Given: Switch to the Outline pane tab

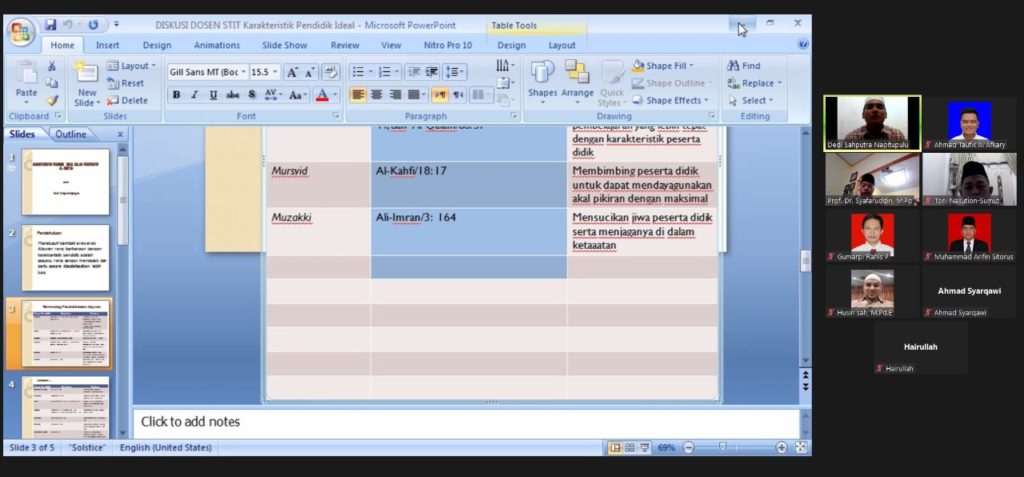Looking at the screenshot, I should 71,134.
